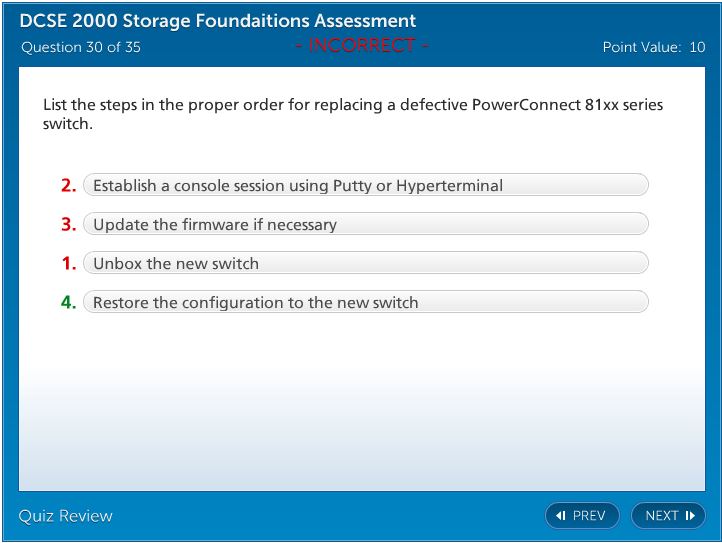
Task: Click the DCSE 2000 assessment title
Action: pos(218,21)
